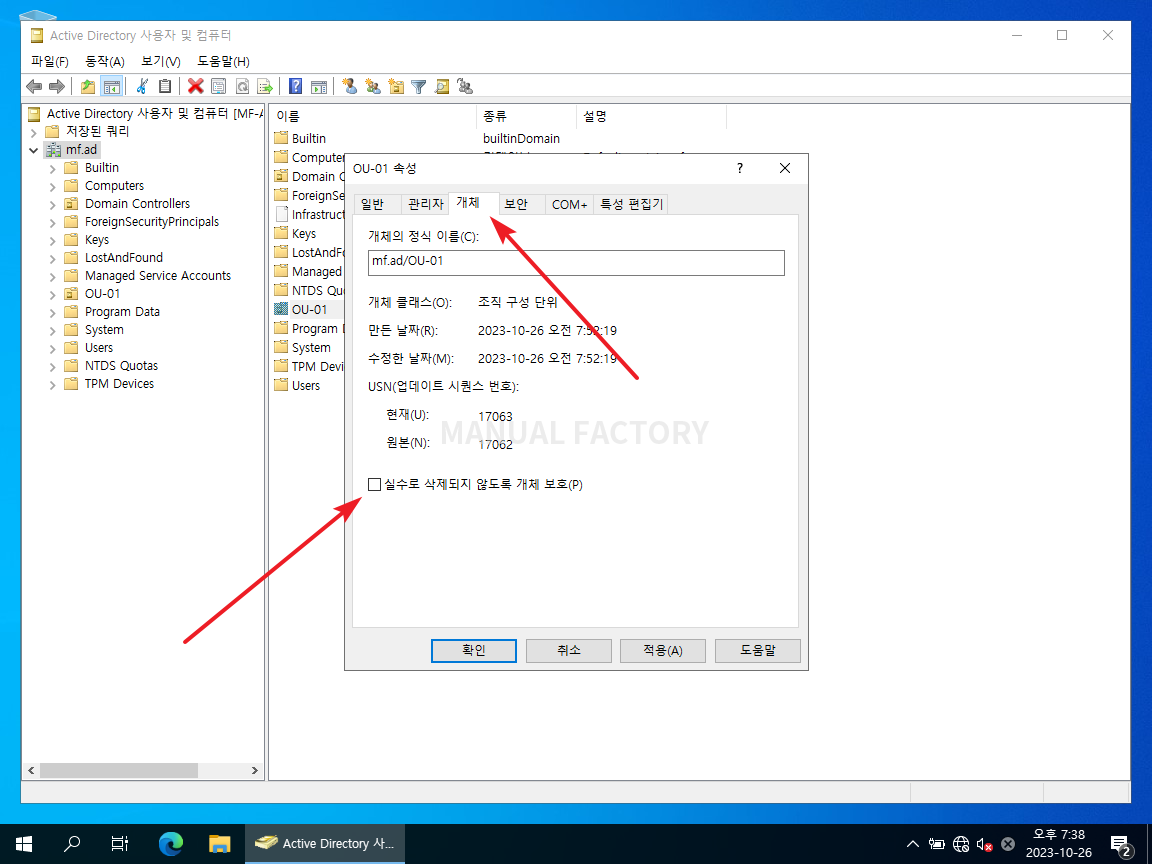
Task: Expand the 저장된 쿼리 node
Action: coord(34,132)
